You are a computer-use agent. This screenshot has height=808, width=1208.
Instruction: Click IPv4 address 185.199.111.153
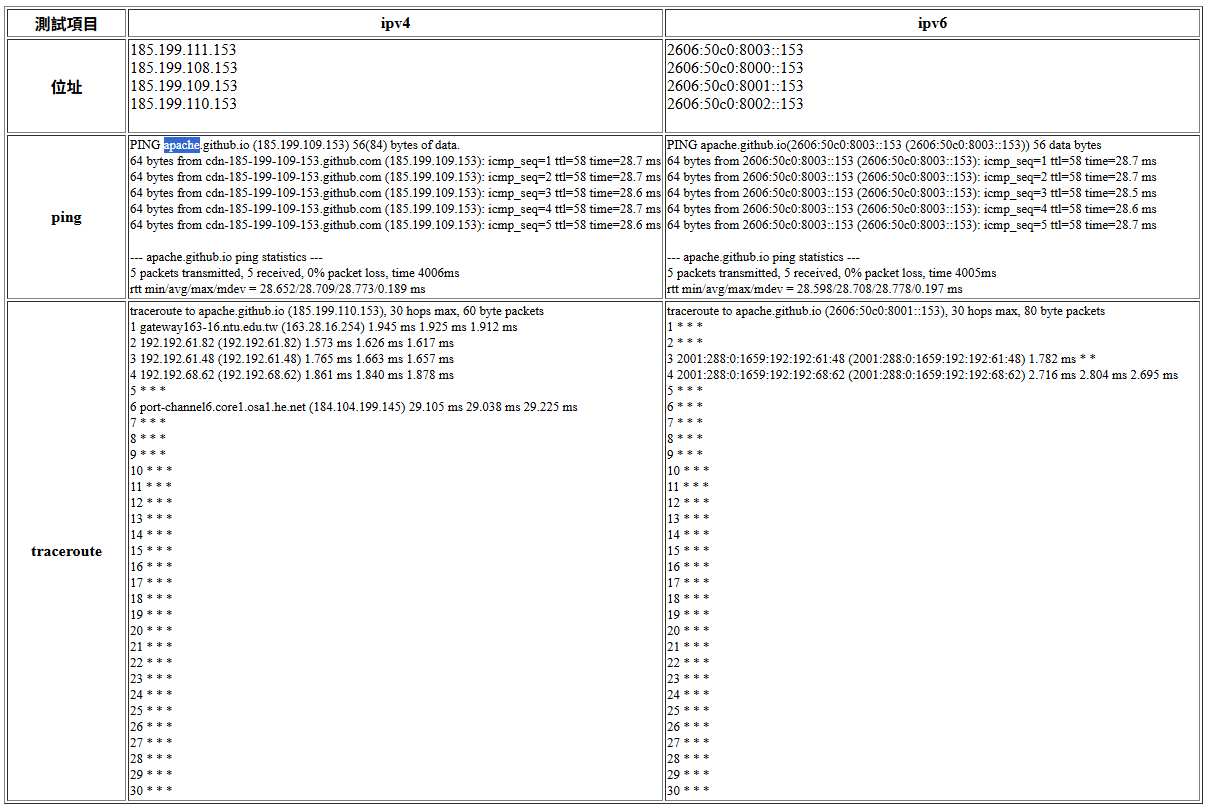tap(183, 50)
